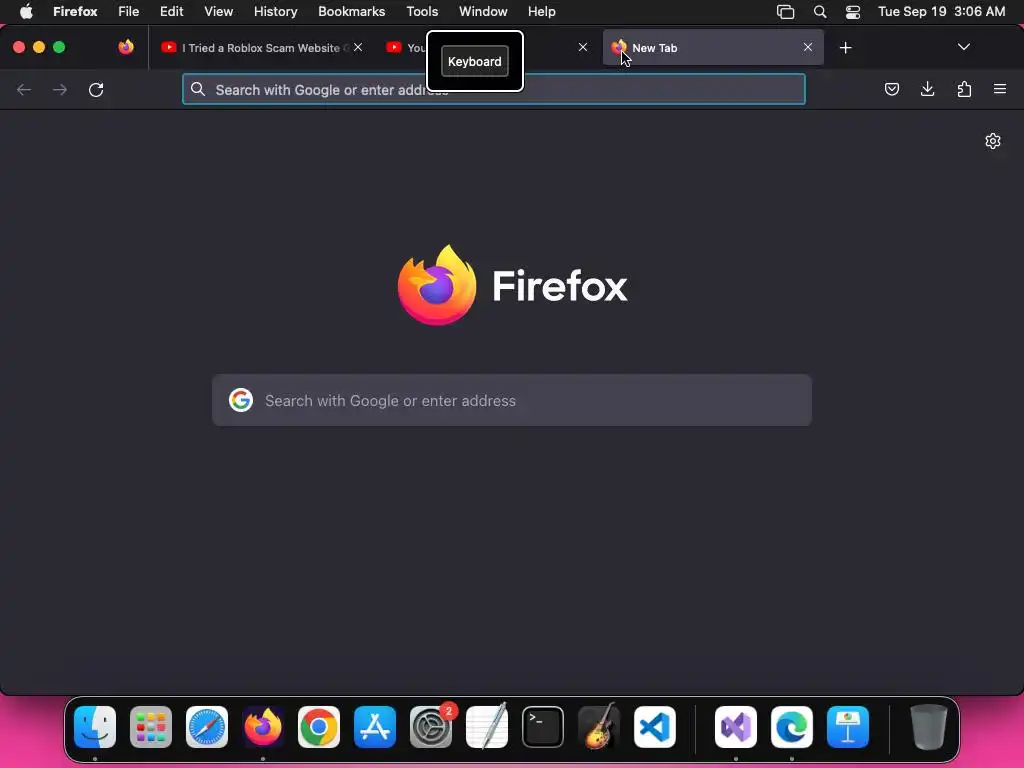
Task: Open the New Tab personalize gear
Action: point(993,141)
